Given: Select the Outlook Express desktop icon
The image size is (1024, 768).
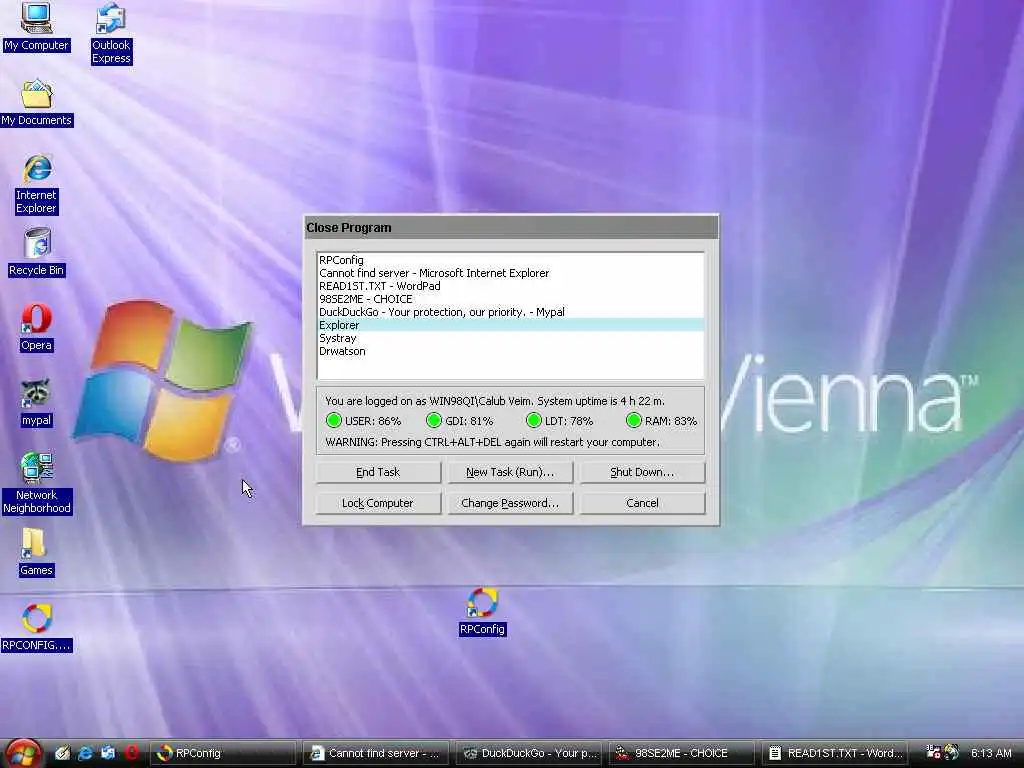Looking at the screenshot, I should 111,33.
